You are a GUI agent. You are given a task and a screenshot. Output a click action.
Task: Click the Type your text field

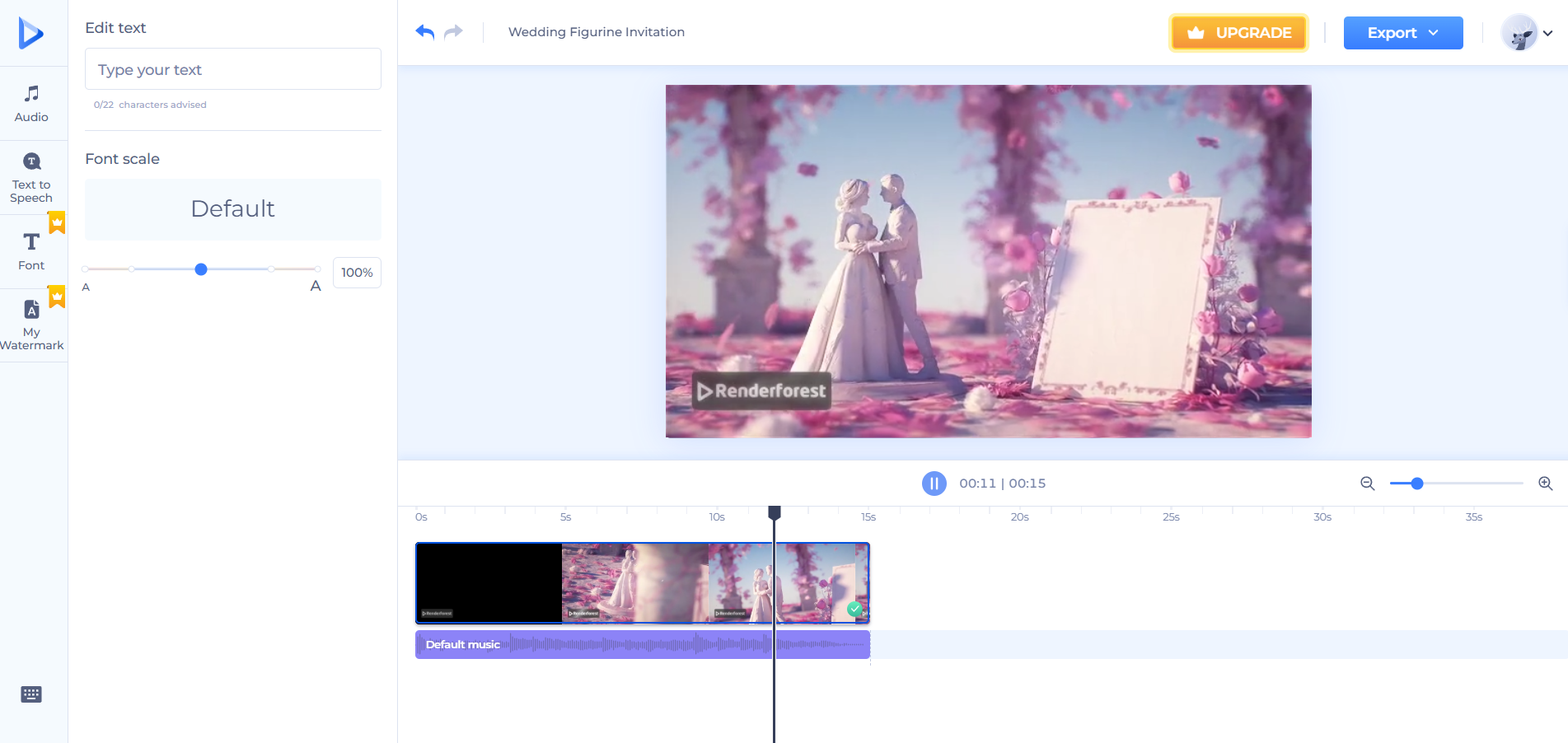232,69
